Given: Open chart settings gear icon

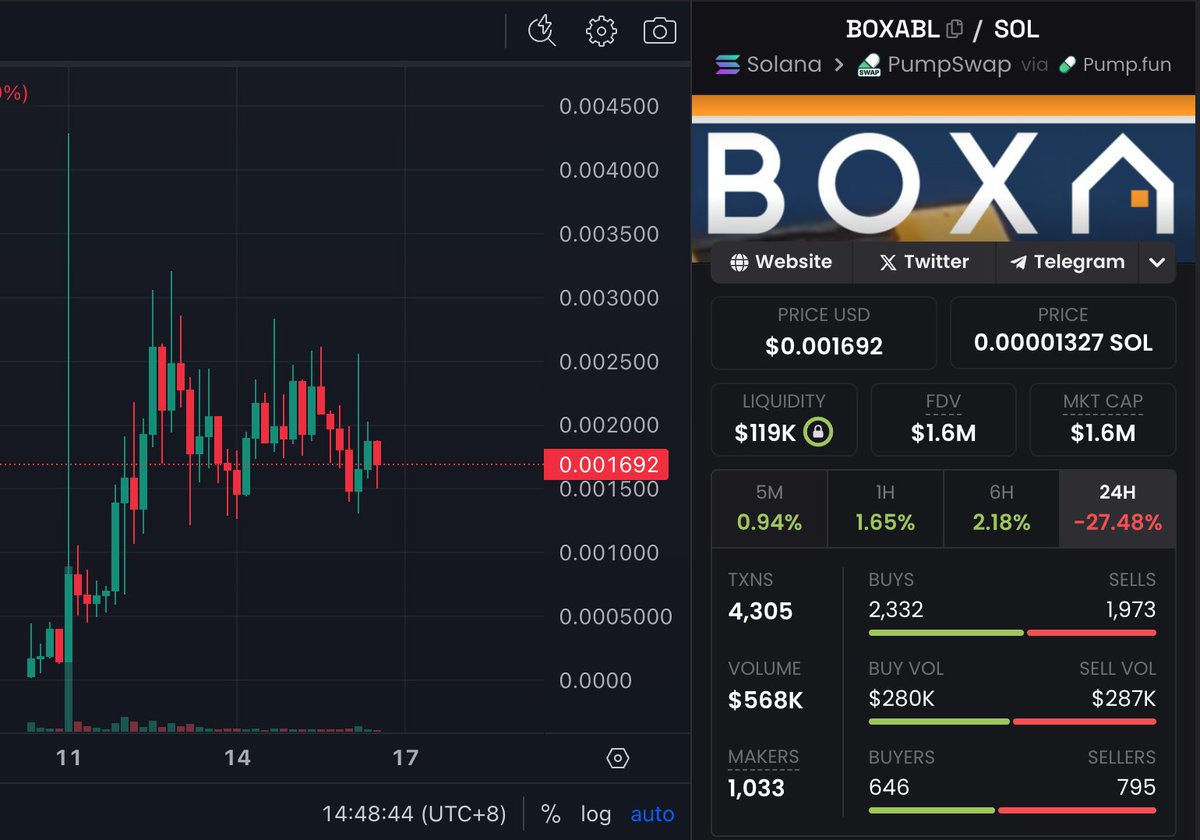Looking at the screenshot, I should pyautogui.click(x=601, y=30).
